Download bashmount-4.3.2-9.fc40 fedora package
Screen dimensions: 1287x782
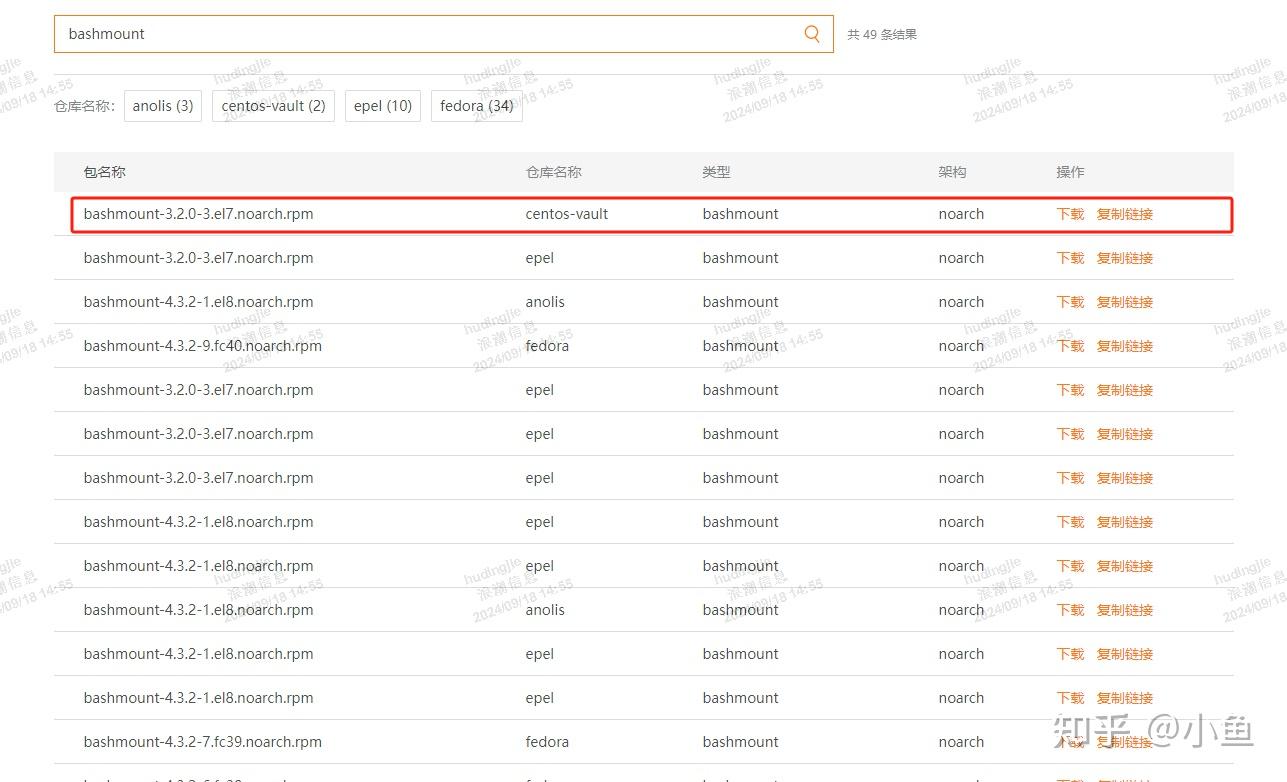coord(1069,345)
